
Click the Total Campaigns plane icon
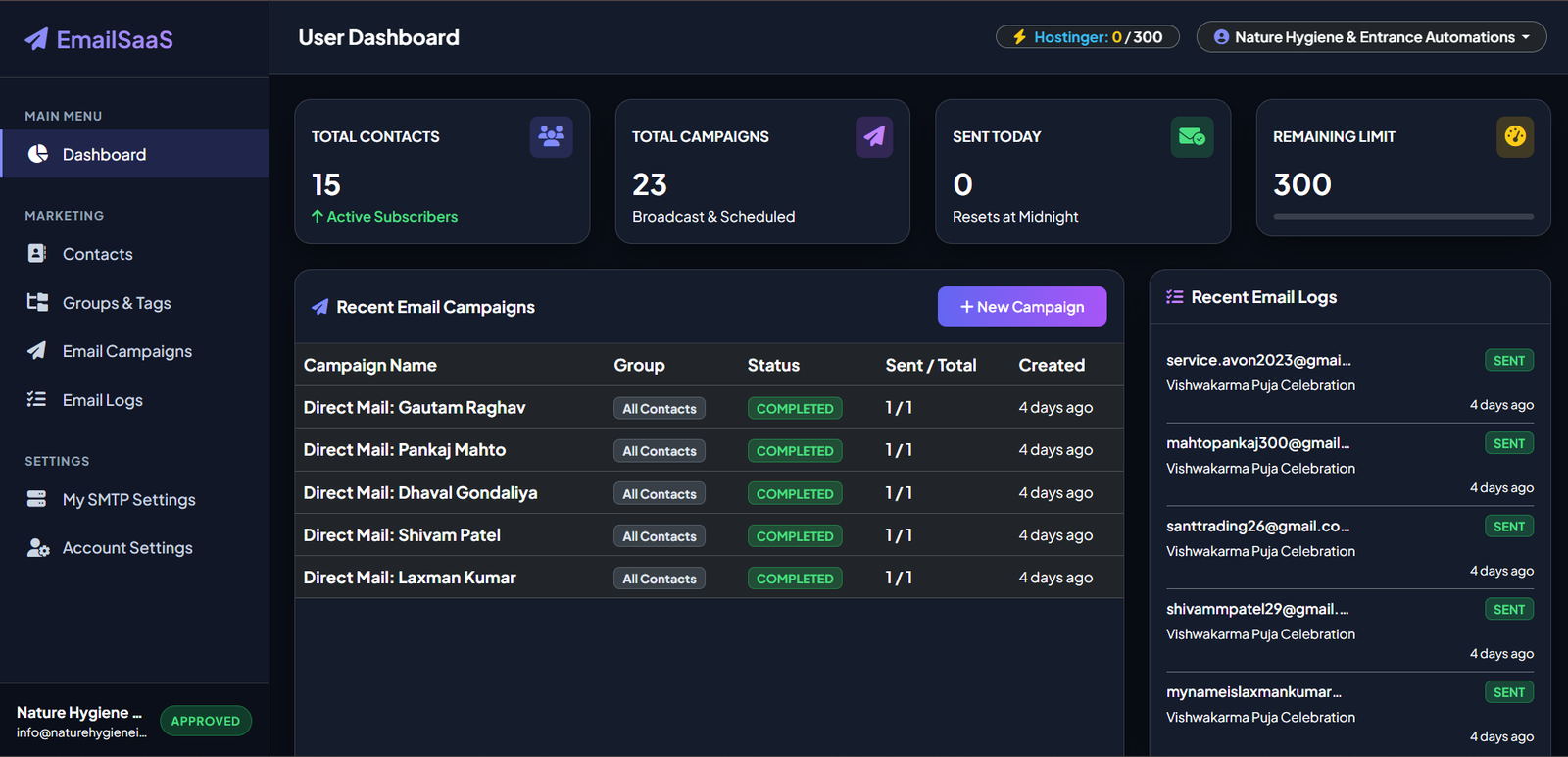pyautogui.click(x=874, y=136)
